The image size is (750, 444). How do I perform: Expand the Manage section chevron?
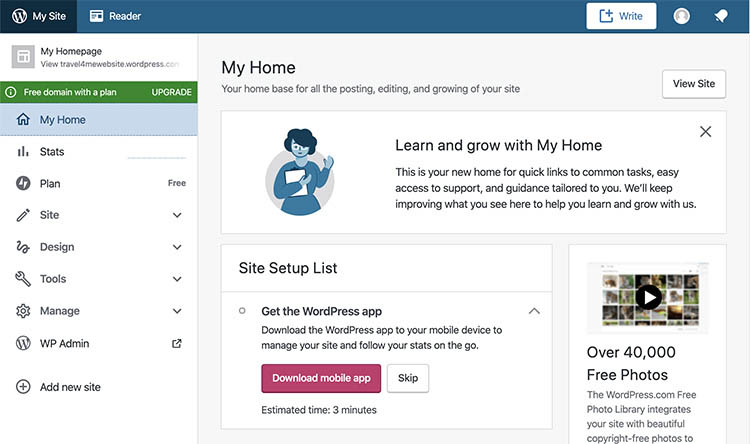tap(177, 311)
